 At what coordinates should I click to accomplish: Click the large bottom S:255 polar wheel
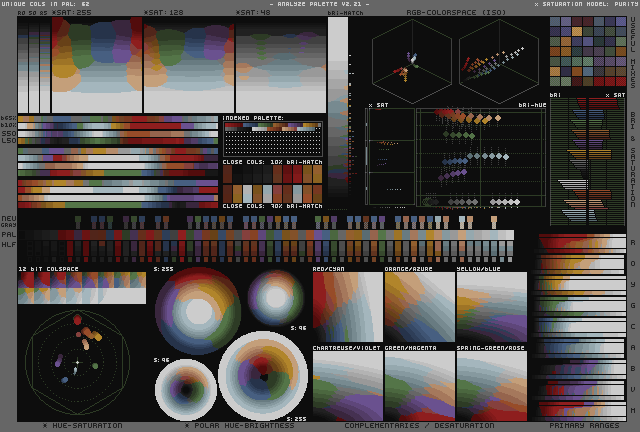[x=263, y=376]
